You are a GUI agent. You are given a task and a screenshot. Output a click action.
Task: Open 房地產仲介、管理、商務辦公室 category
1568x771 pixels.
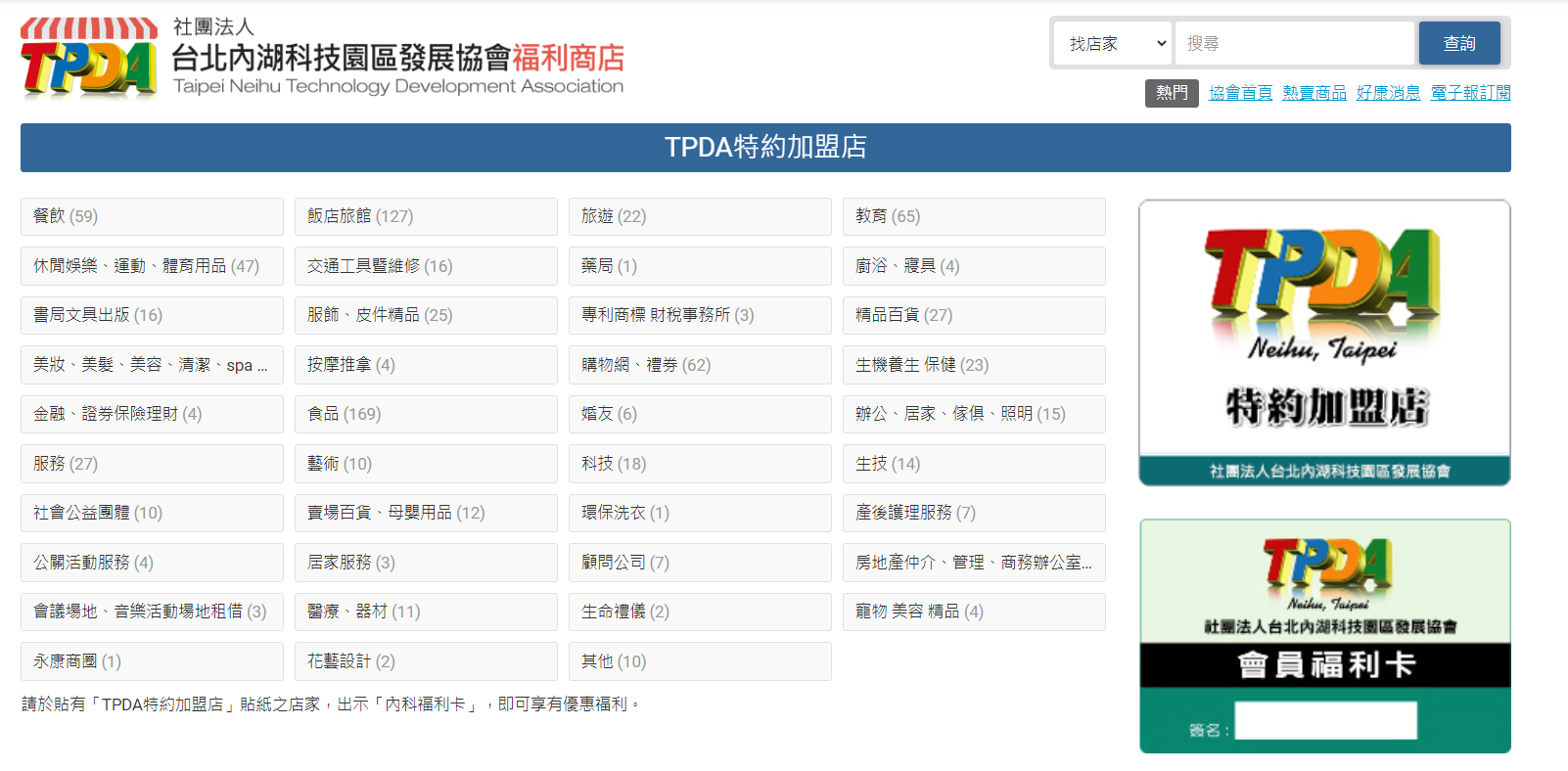[x=974, y=563]
